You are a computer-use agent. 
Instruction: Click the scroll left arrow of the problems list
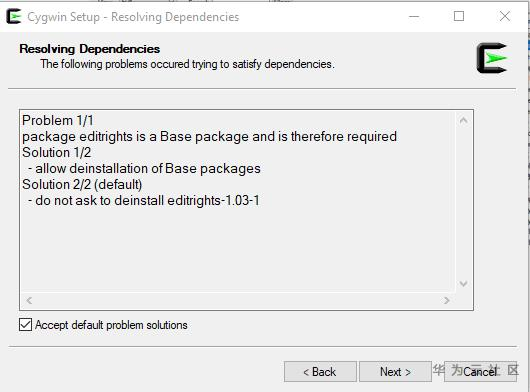coord(29,300)
